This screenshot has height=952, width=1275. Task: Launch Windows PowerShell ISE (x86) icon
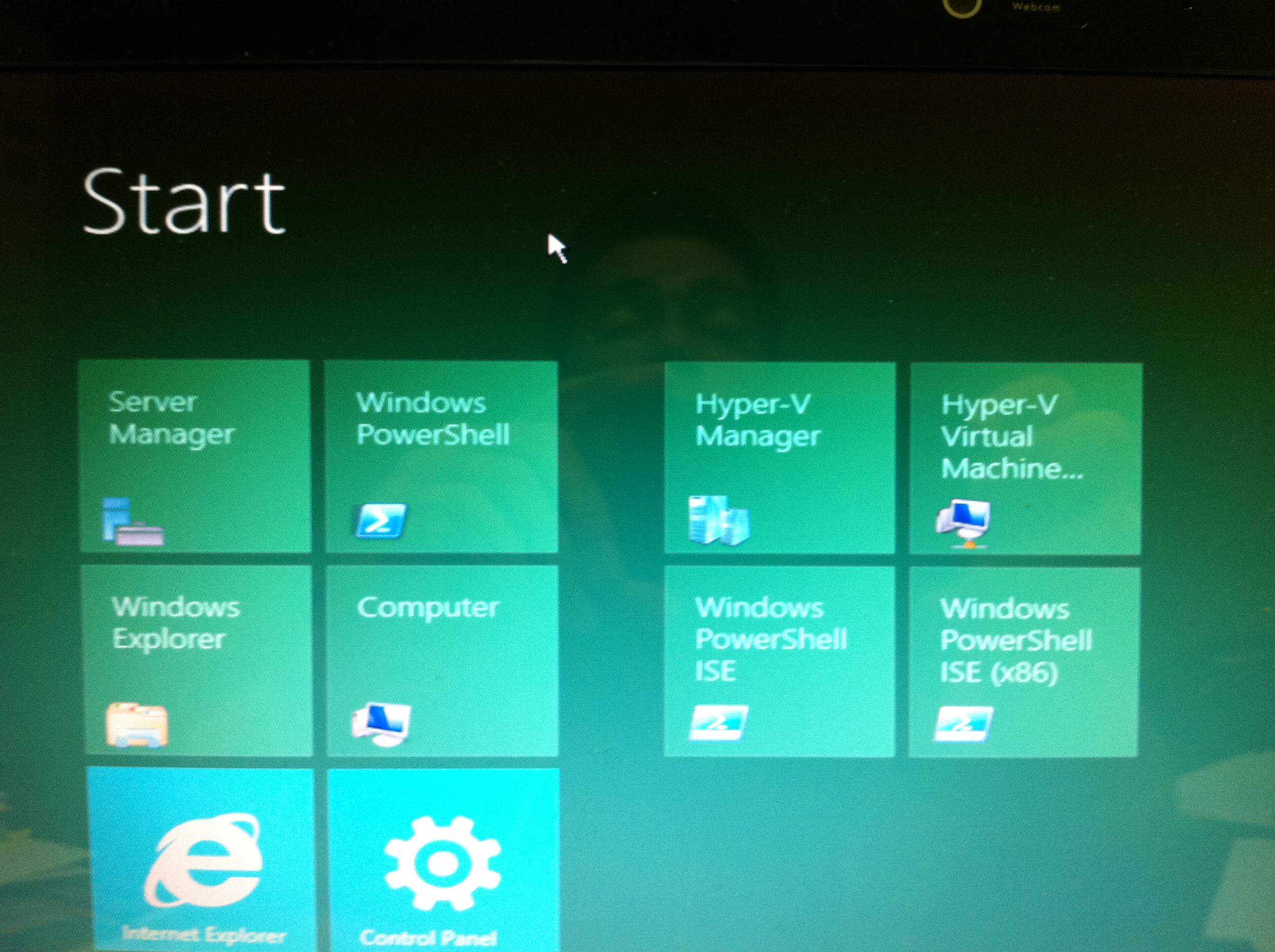coord(963,723)
